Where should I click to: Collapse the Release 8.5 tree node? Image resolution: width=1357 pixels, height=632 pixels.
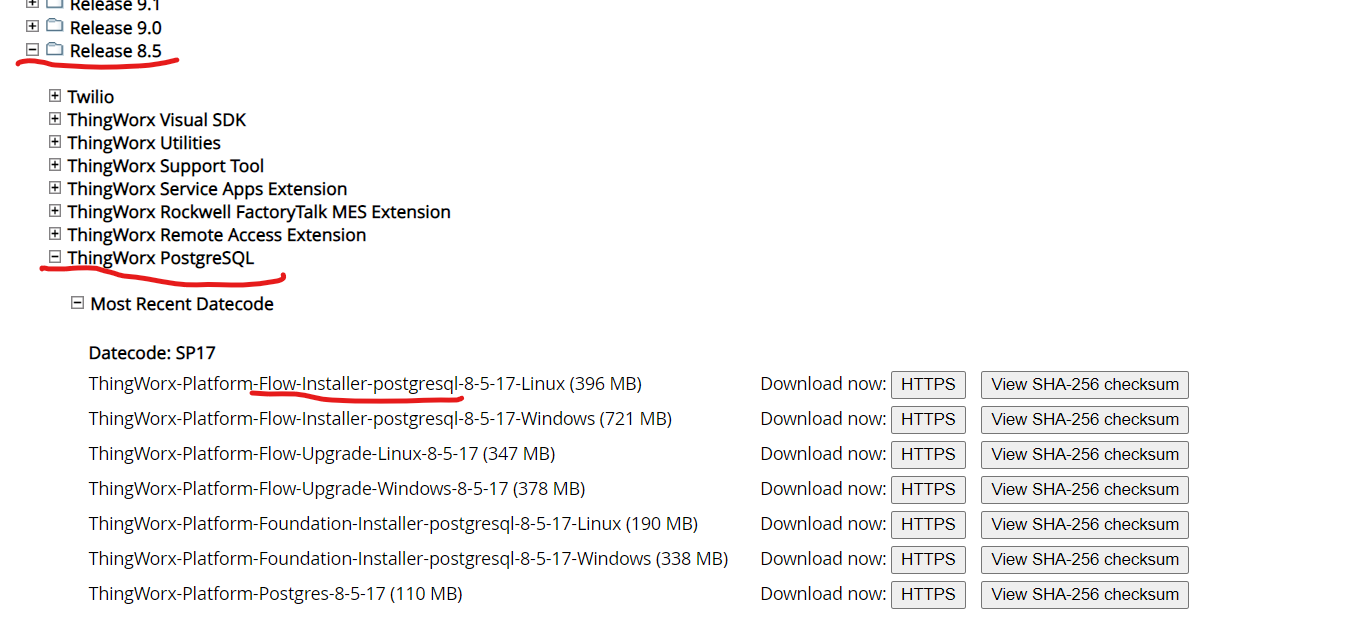click(33, 50)
